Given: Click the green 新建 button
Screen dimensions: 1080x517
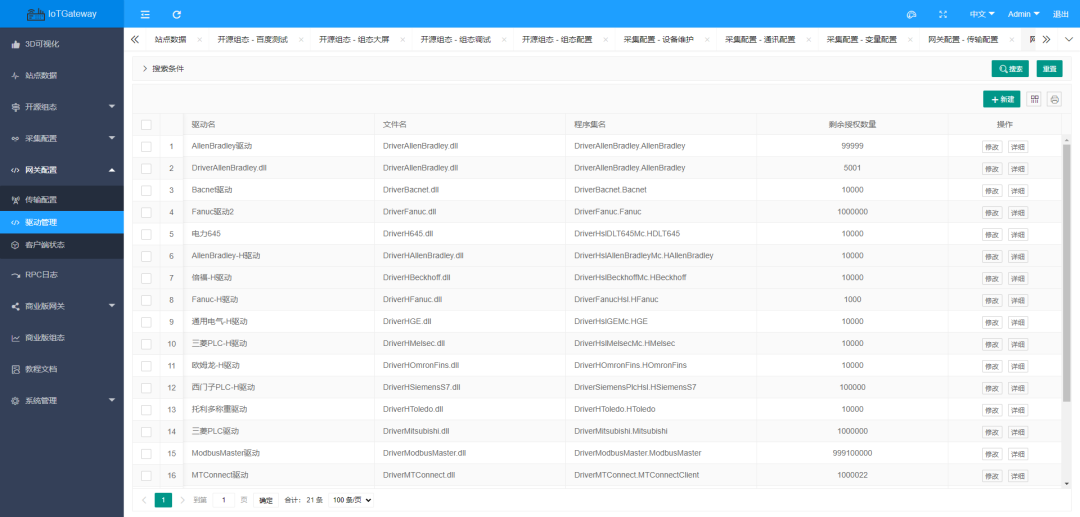Looking at the screenshot, I should 1002,99.
